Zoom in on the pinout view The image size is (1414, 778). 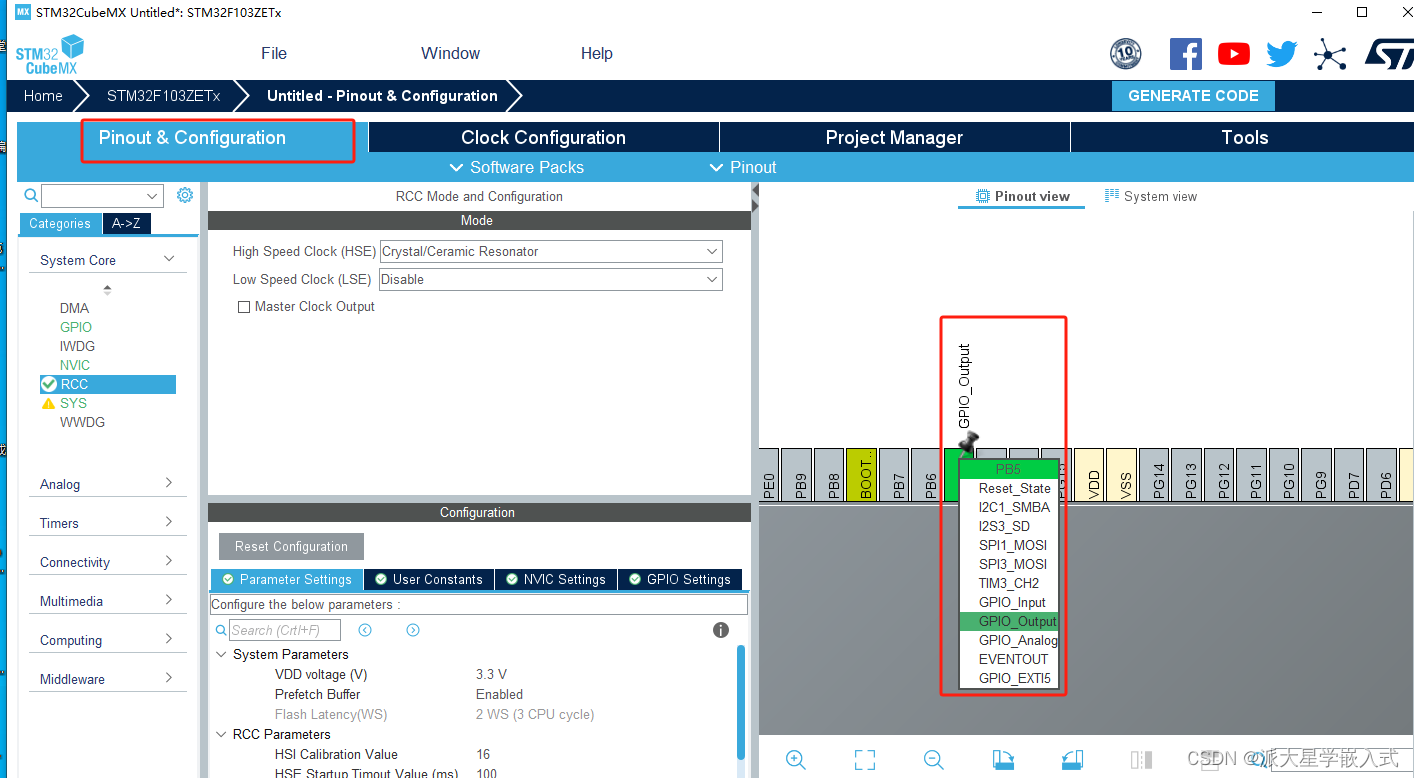(x=796, y=760)
